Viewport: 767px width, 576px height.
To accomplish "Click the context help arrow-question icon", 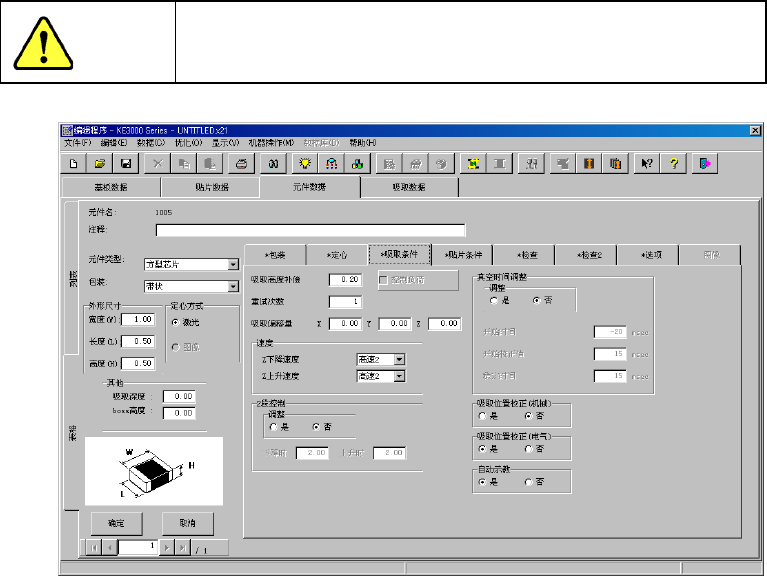I will pyautogui.click(x=647, y=163).
